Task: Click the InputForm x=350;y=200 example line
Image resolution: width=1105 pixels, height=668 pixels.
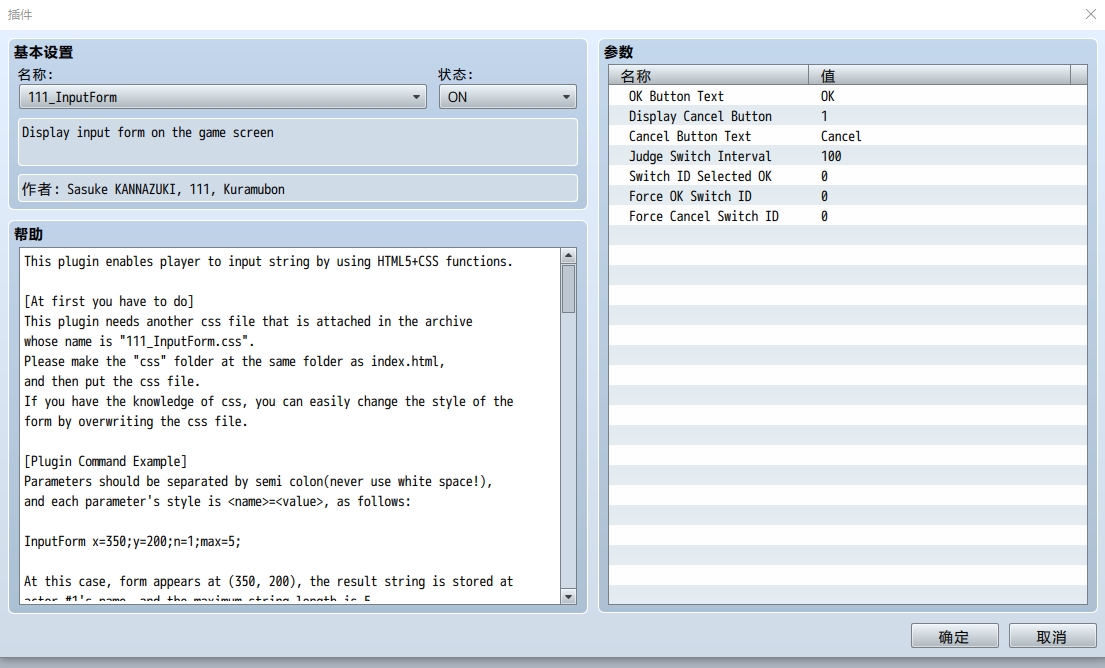Action: tap(132, 541)
